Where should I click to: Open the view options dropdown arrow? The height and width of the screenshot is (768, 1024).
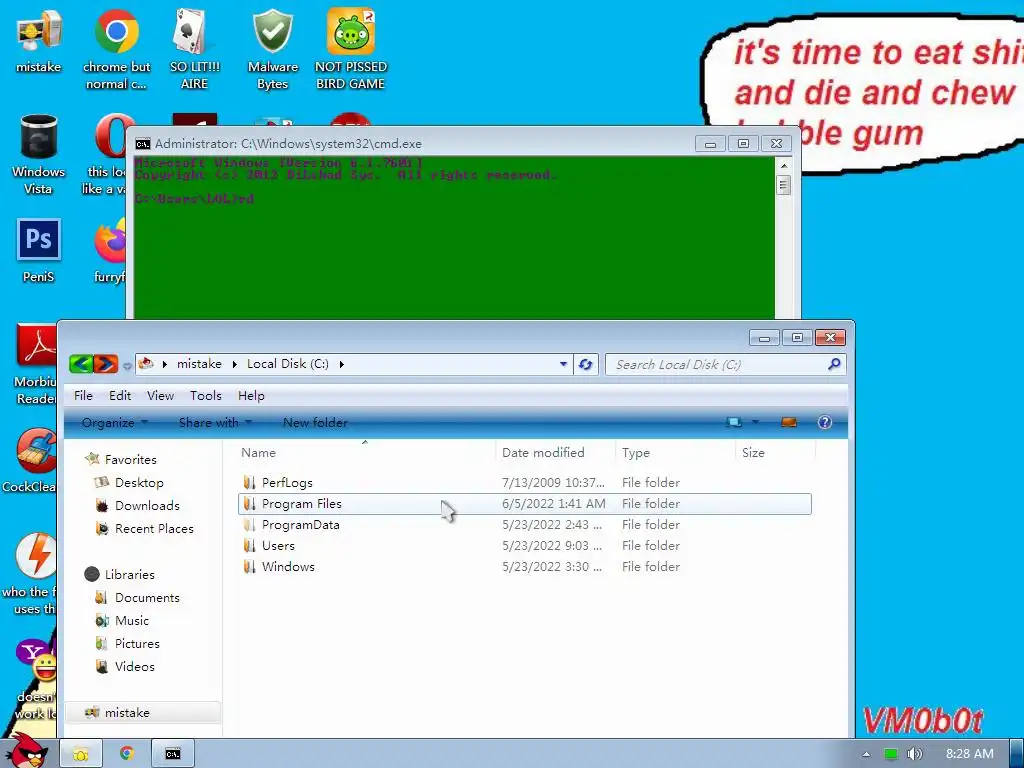(756, 423)
